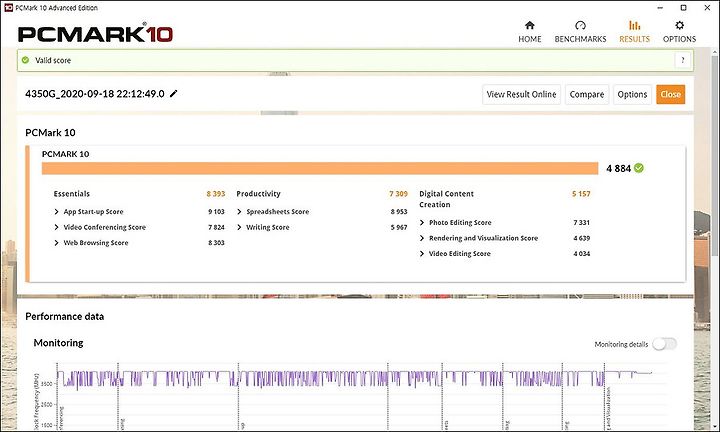Click the Essentials score 8 393
This screenshot has width=720, height=432.
coord(216,194)
